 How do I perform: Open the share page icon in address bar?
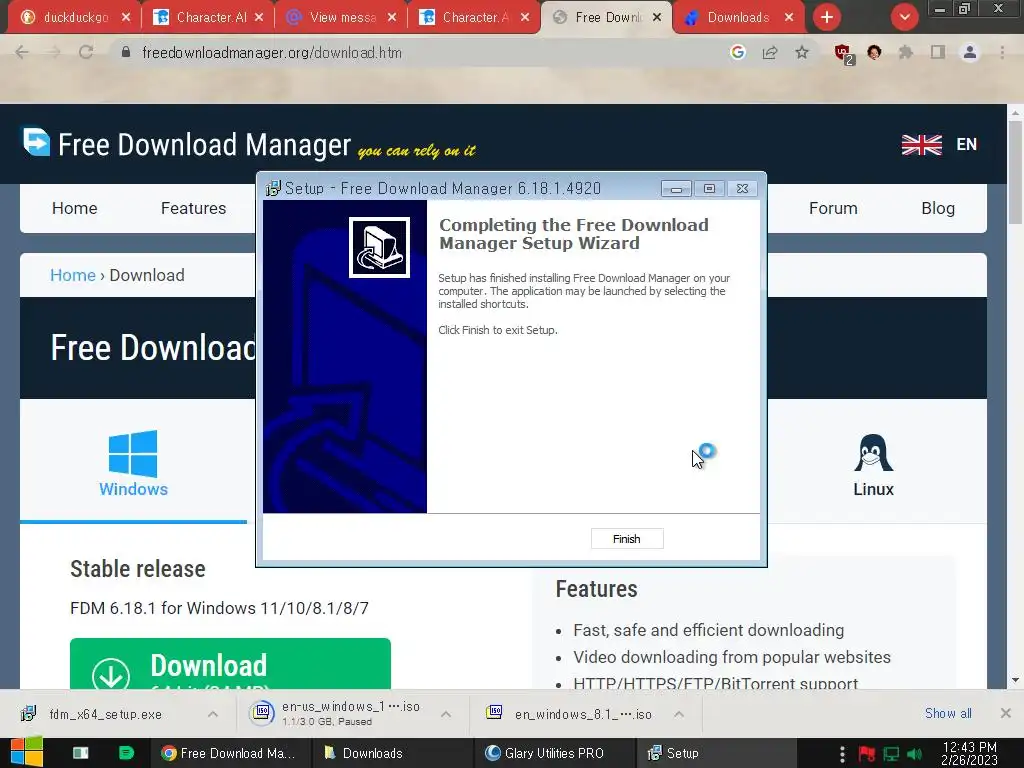tap(770, 53)
